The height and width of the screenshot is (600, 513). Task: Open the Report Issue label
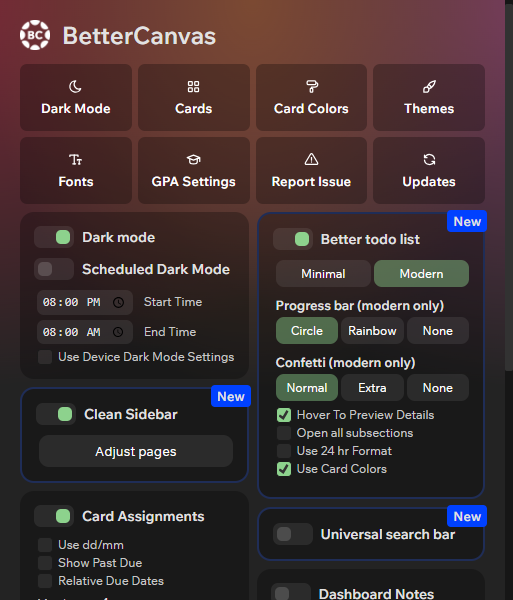(x=311, y=181)
